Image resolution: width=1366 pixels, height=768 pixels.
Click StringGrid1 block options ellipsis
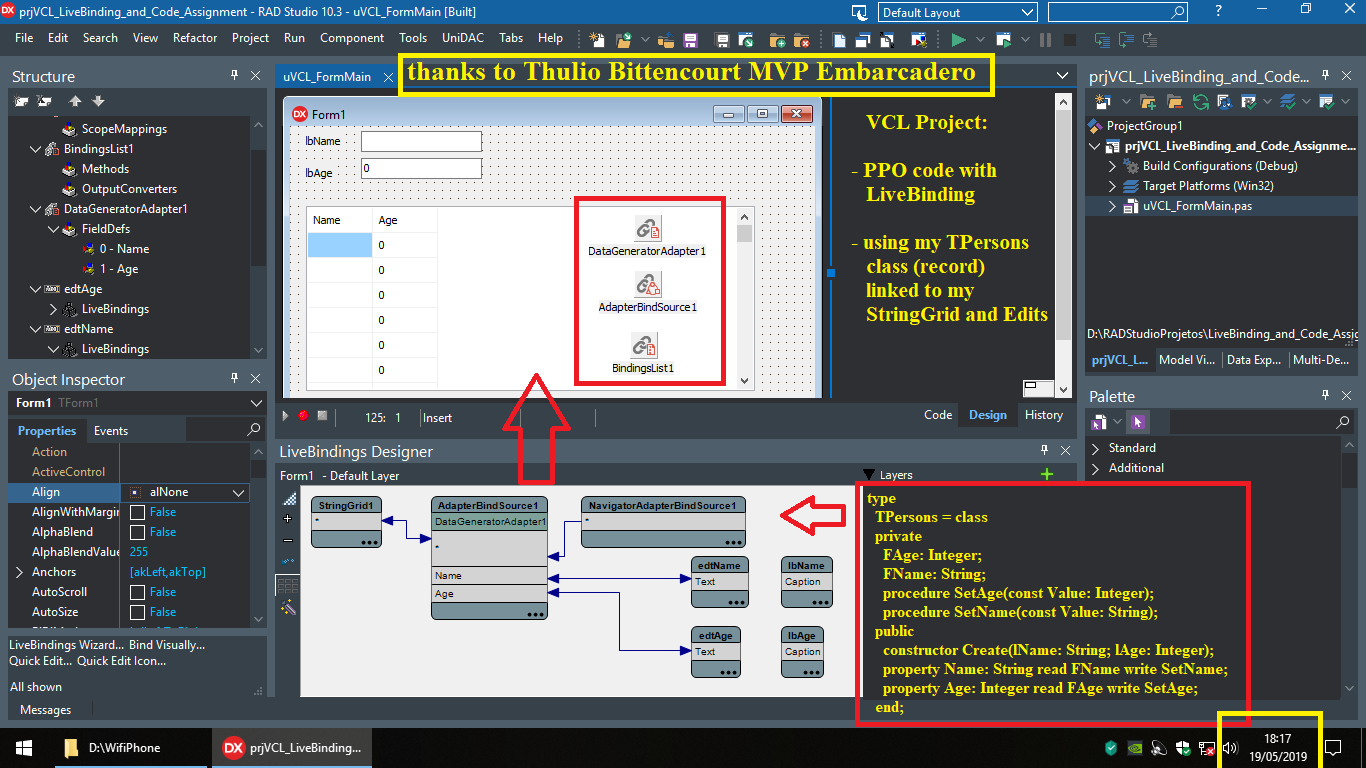click(370, 541)
